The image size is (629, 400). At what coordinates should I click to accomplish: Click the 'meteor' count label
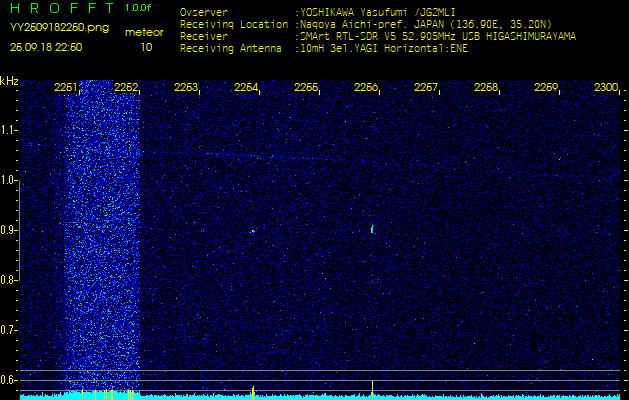point(144,32)
